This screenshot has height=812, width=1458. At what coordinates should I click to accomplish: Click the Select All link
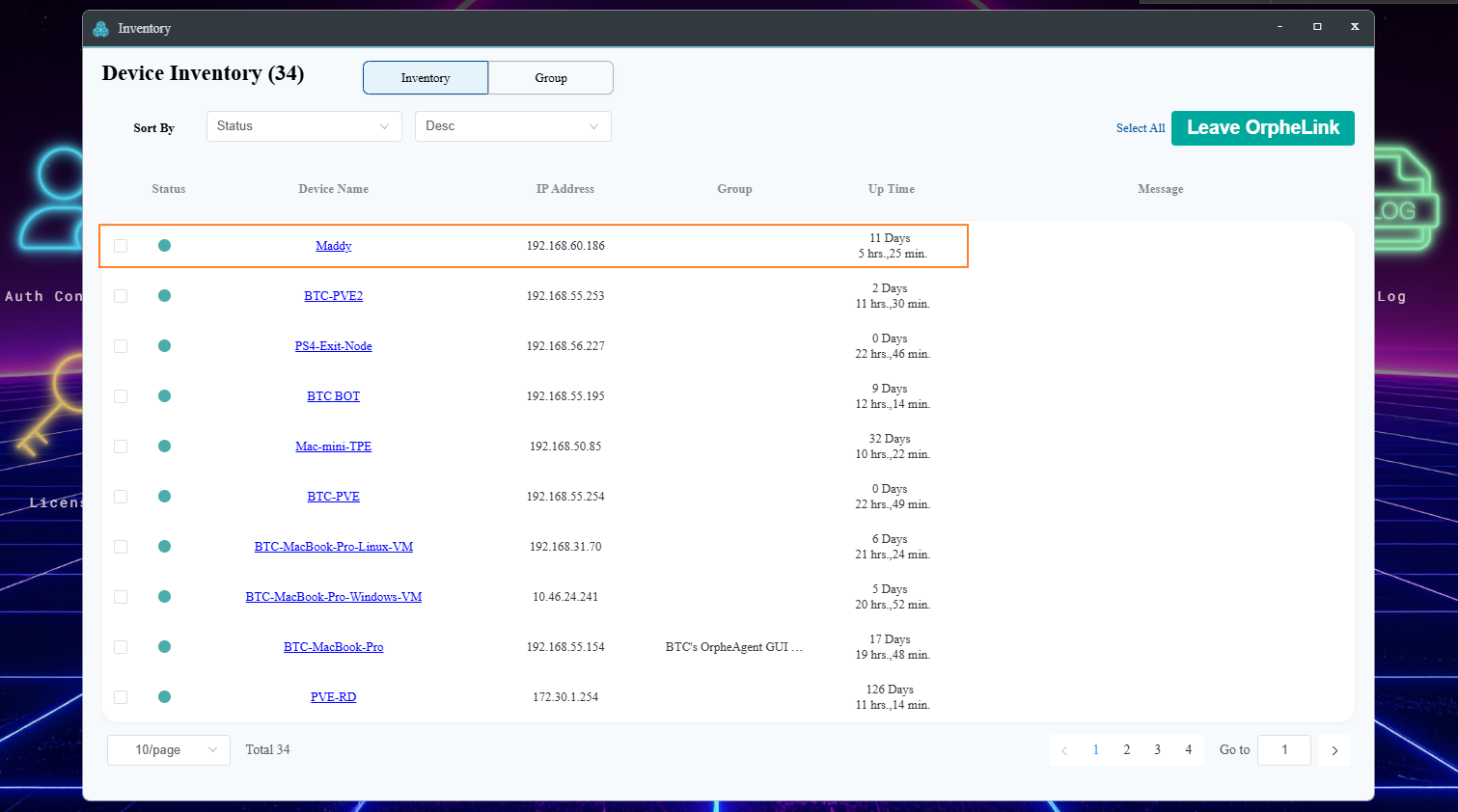click(1140, 128)
